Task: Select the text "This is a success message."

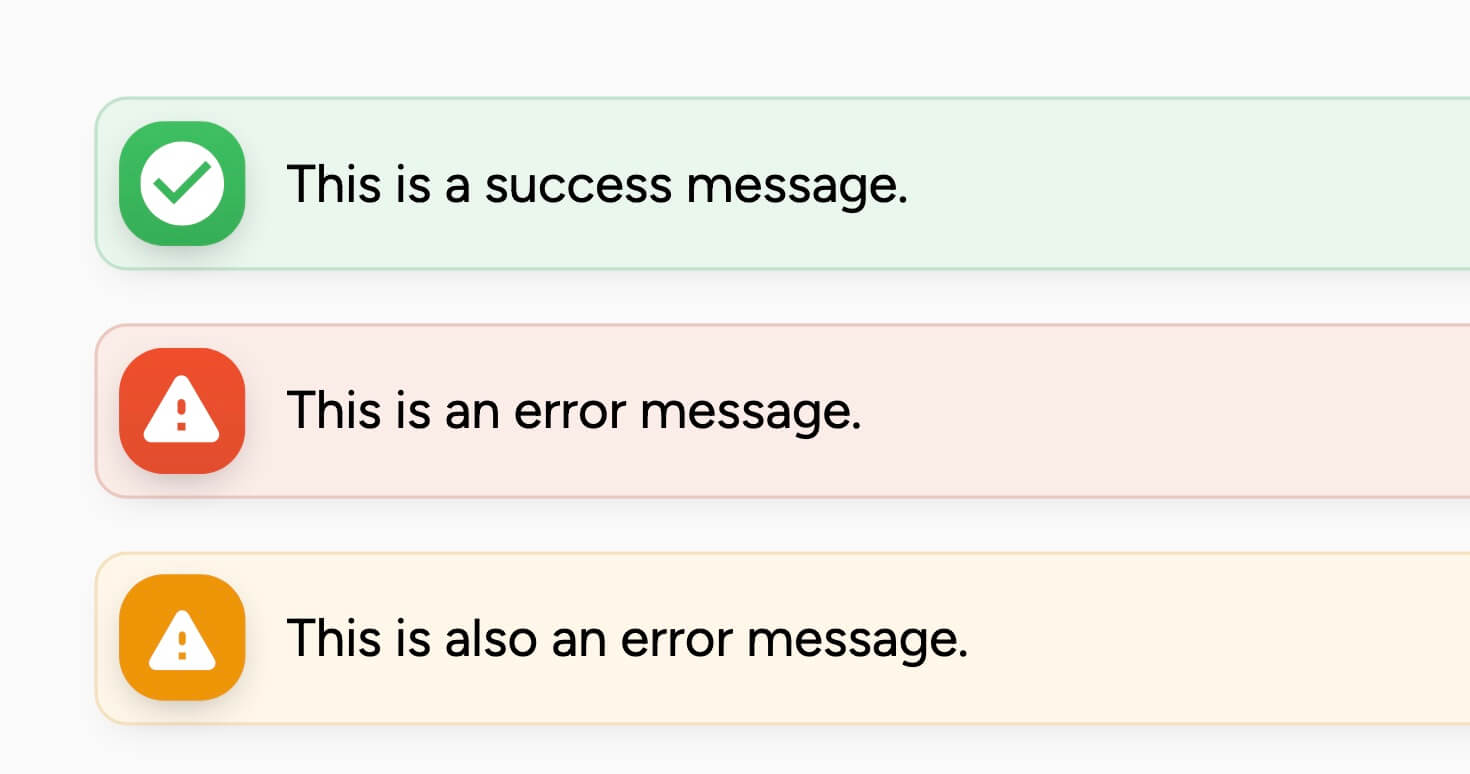Action: click(597, 185)
